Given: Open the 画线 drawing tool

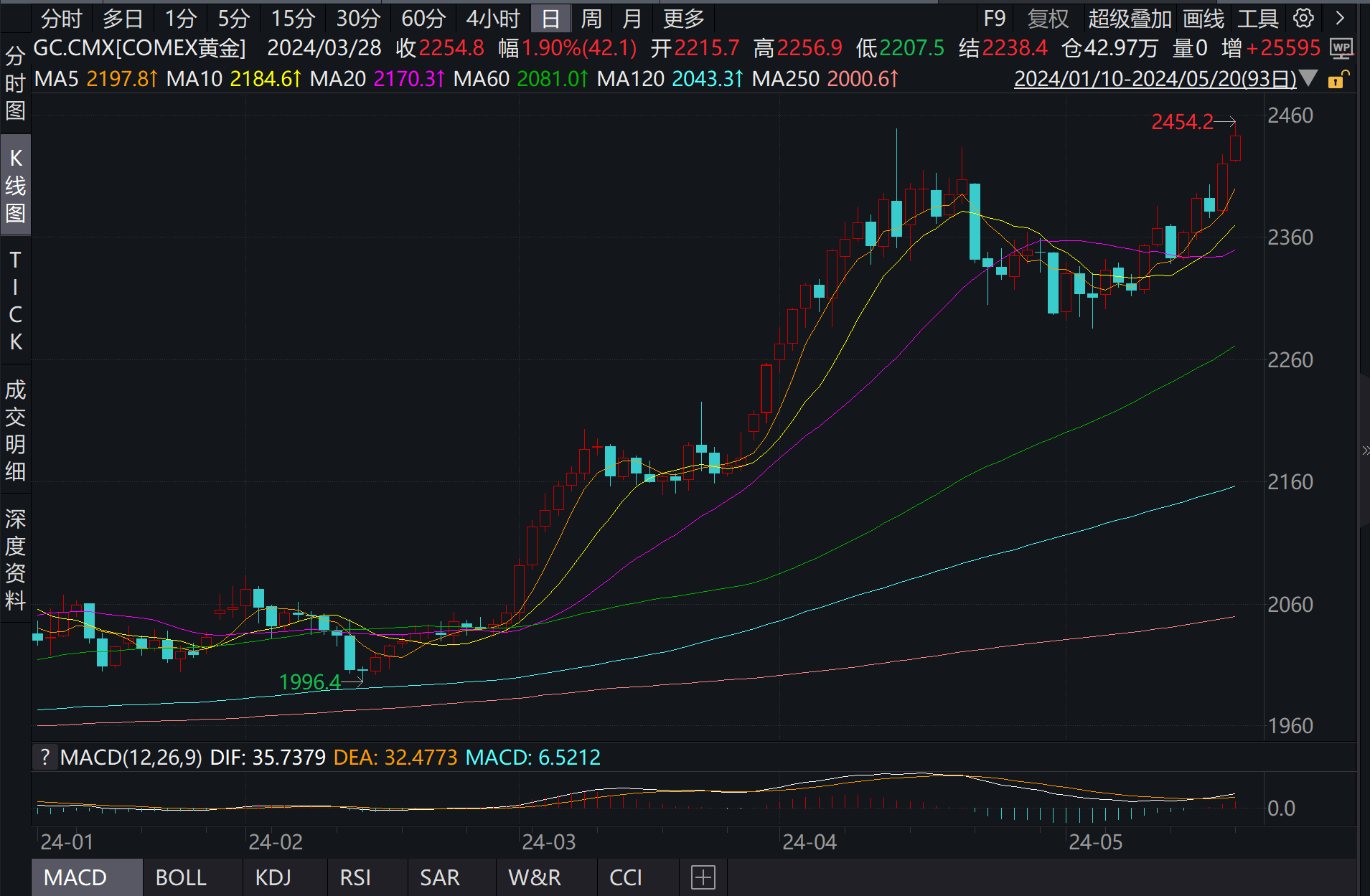Looking at the screenshot, I should [x=1204, y=18].
